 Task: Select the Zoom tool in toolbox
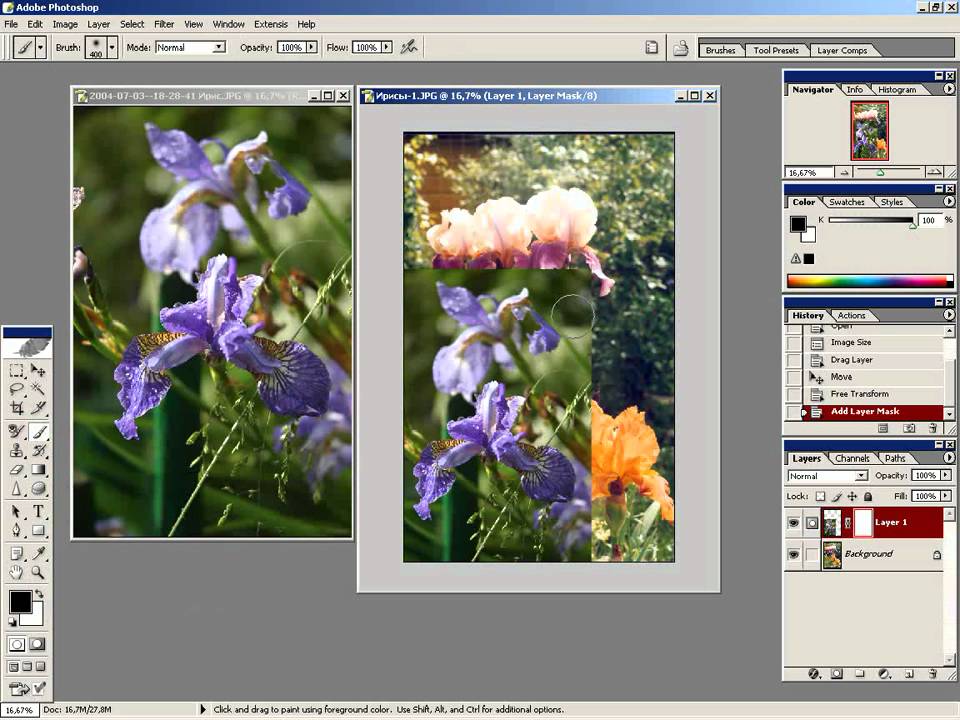coord(38,572)
